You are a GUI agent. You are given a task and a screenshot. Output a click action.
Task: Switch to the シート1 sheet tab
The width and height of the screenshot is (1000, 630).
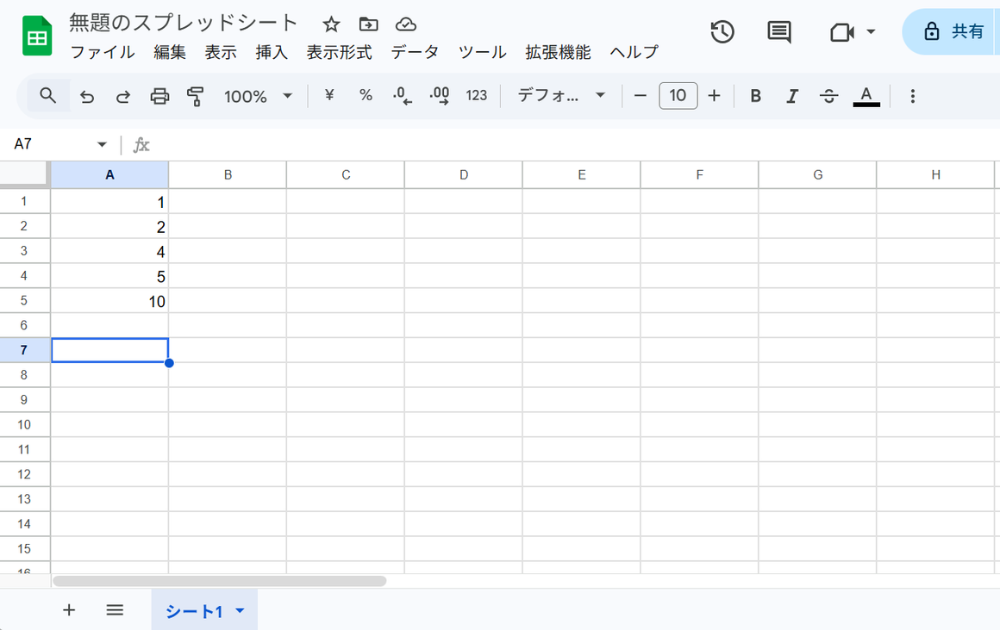194,611
